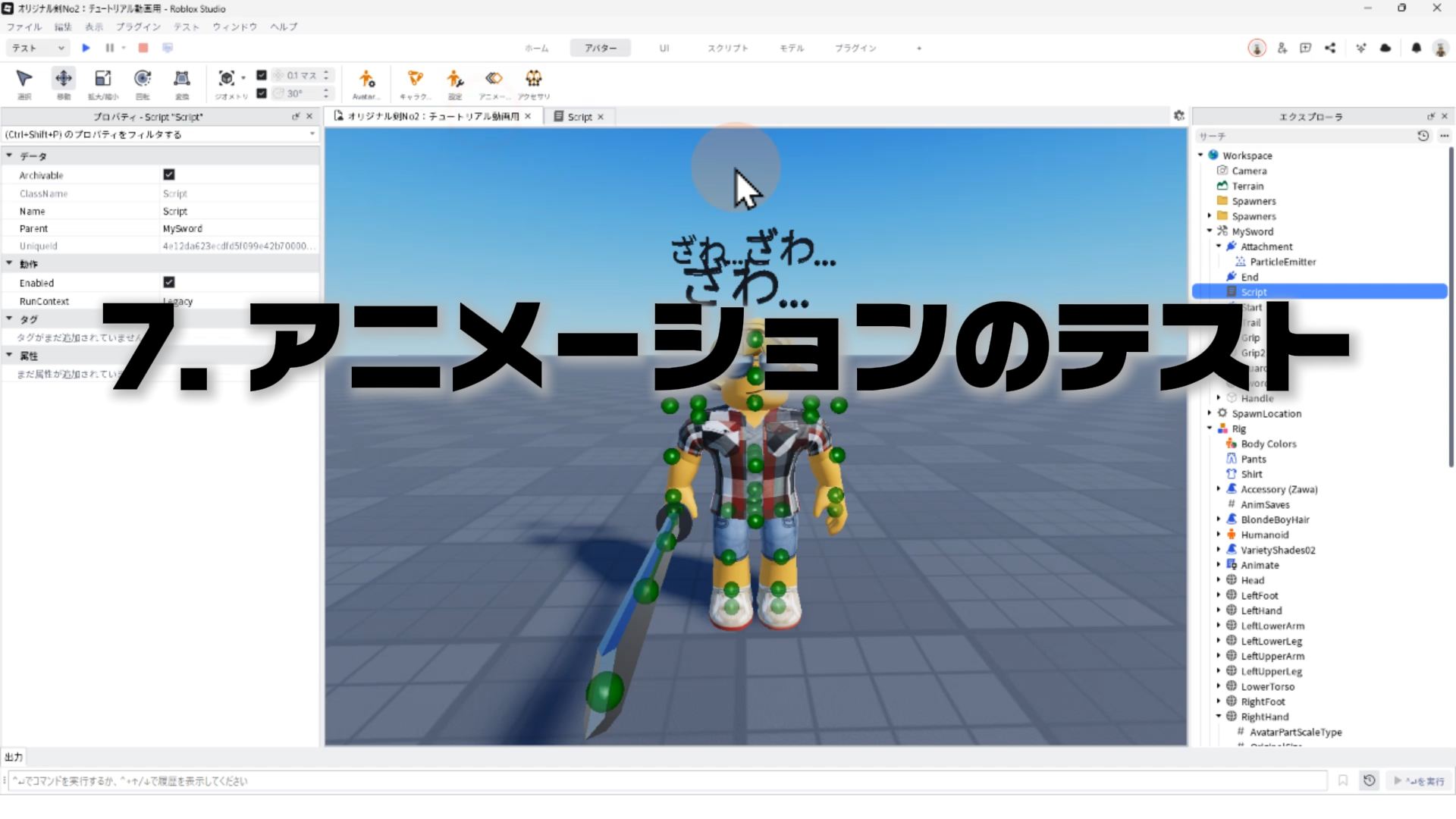Expand the SpawnLocation tree node
This screenshot has height=819, width=1456.
[x=1210, y=413]
